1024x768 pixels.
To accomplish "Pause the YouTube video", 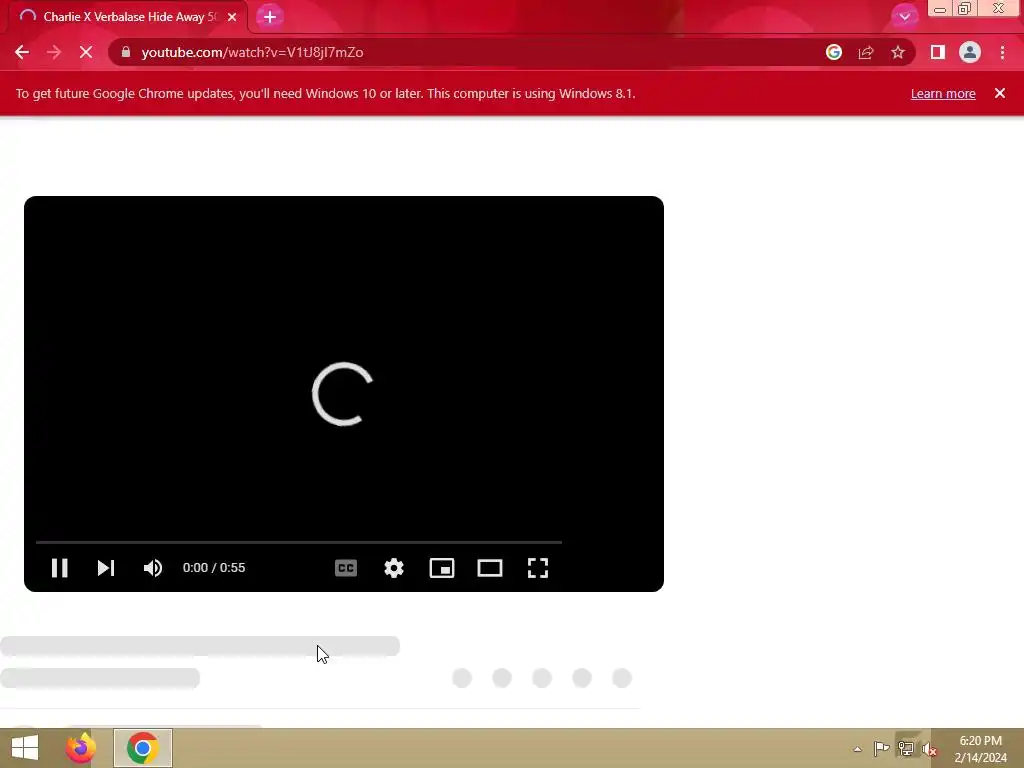I will coord(59,568).
